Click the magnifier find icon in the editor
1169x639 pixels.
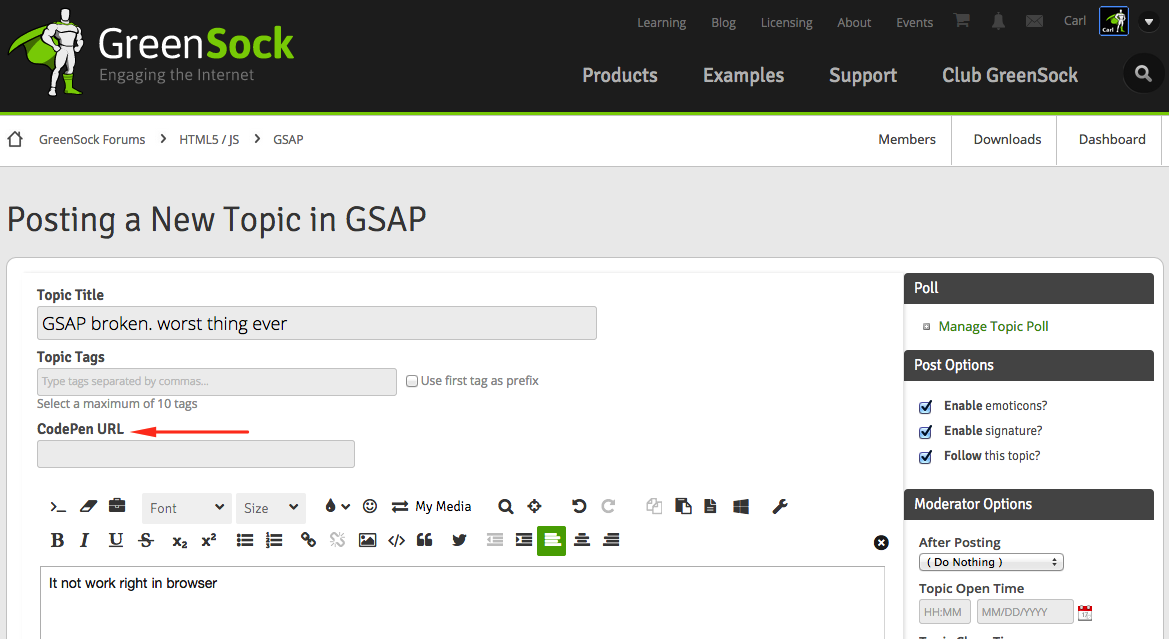(505, 506)
